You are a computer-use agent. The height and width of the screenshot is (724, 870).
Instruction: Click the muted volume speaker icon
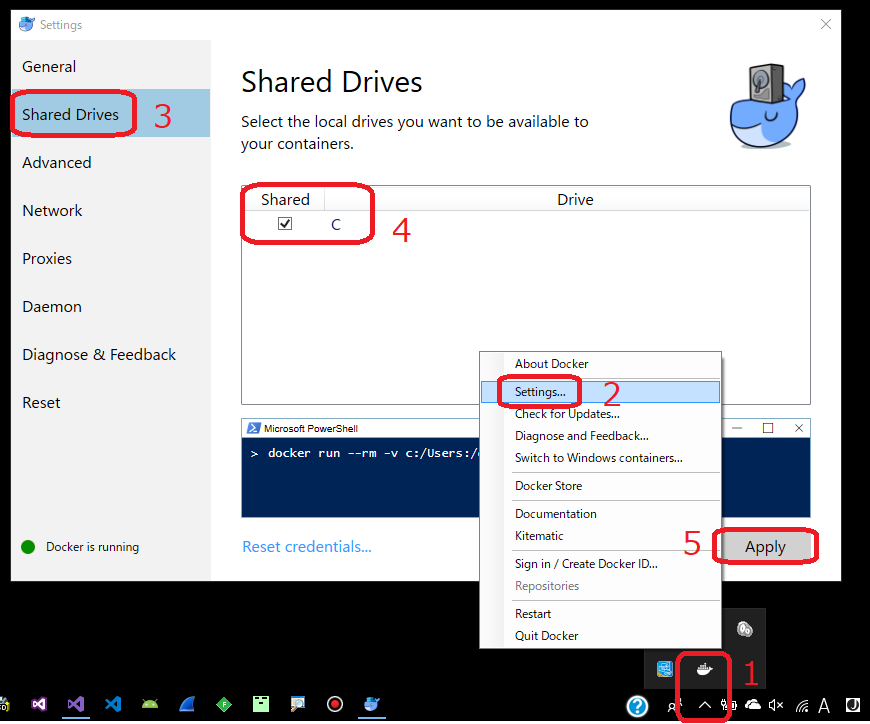775,705
